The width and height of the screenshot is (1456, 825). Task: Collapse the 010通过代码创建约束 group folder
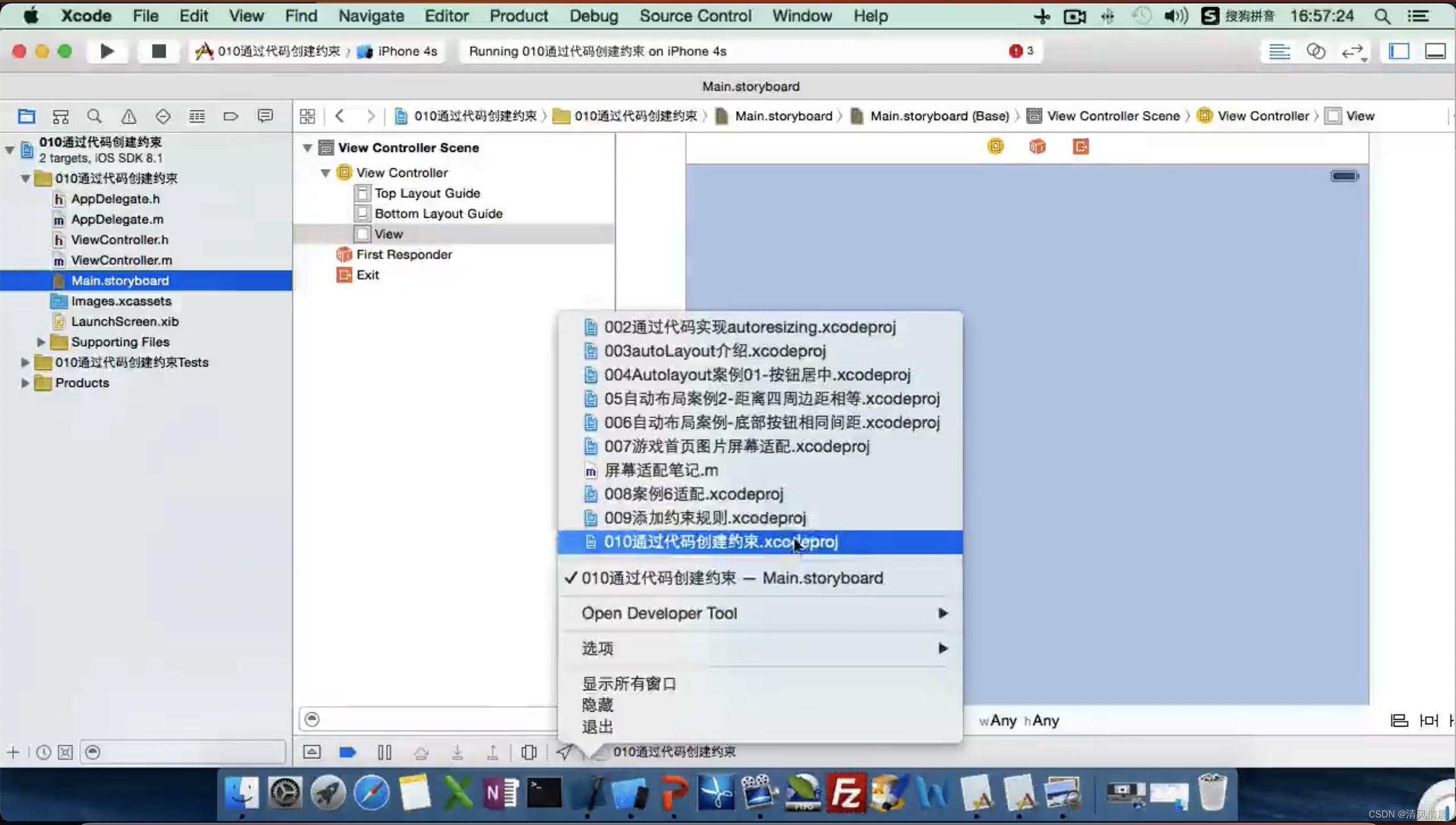pyautogui.click(x=25, y=178)
